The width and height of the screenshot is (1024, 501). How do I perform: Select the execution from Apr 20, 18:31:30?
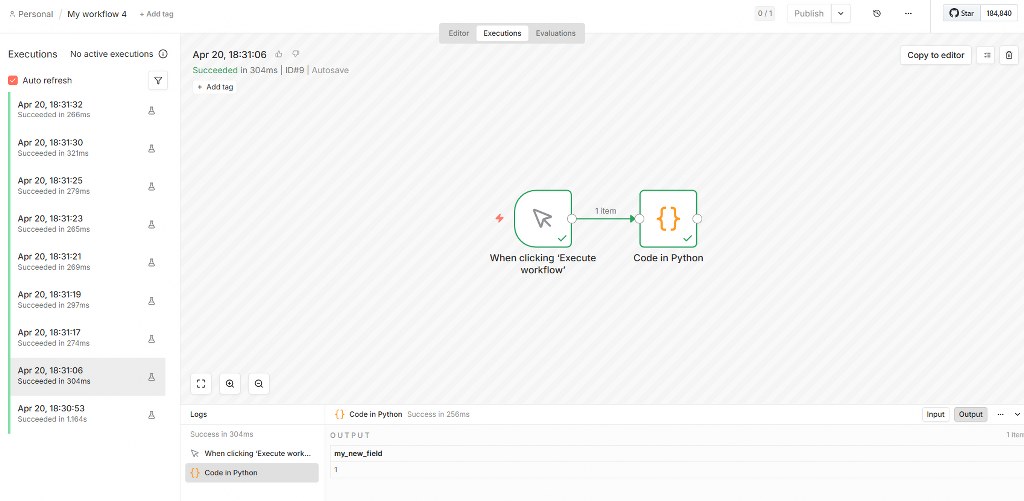(87, 148)
